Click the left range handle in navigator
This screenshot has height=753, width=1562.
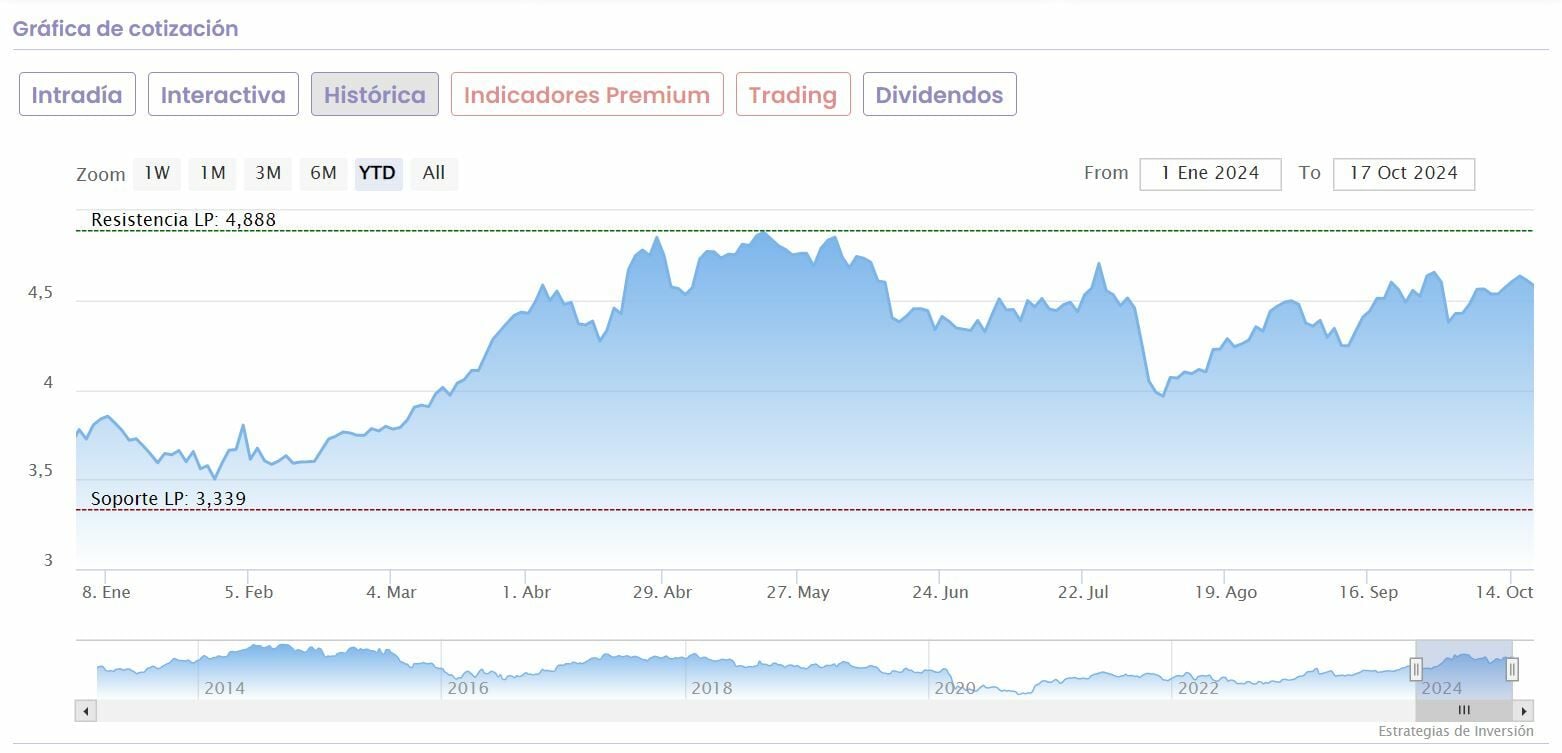pyautogui.click(x=1416, y=669)
